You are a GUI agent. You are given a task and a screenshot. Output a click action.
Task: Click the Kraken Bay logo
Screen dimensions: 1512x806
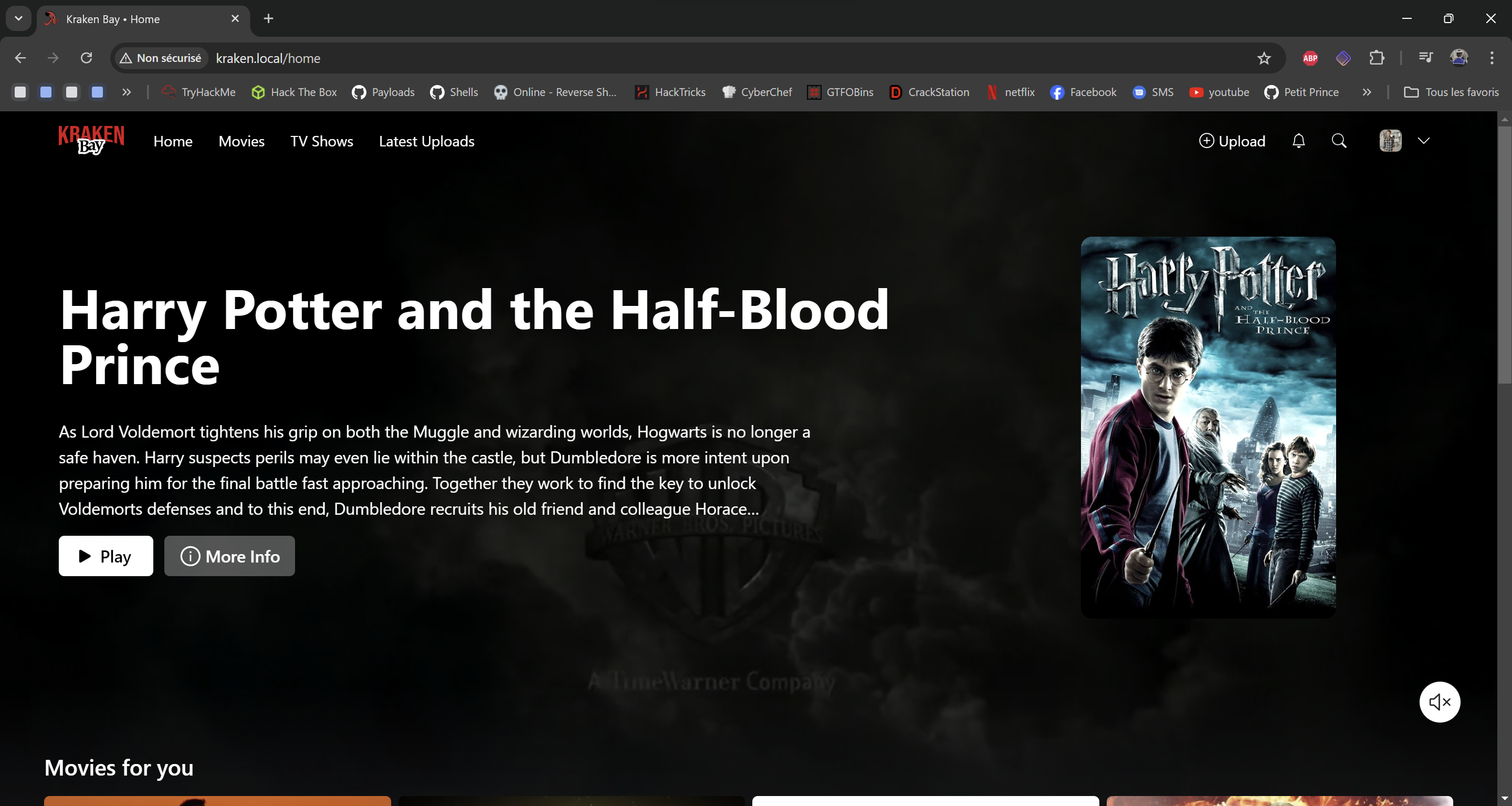point(91,140)
